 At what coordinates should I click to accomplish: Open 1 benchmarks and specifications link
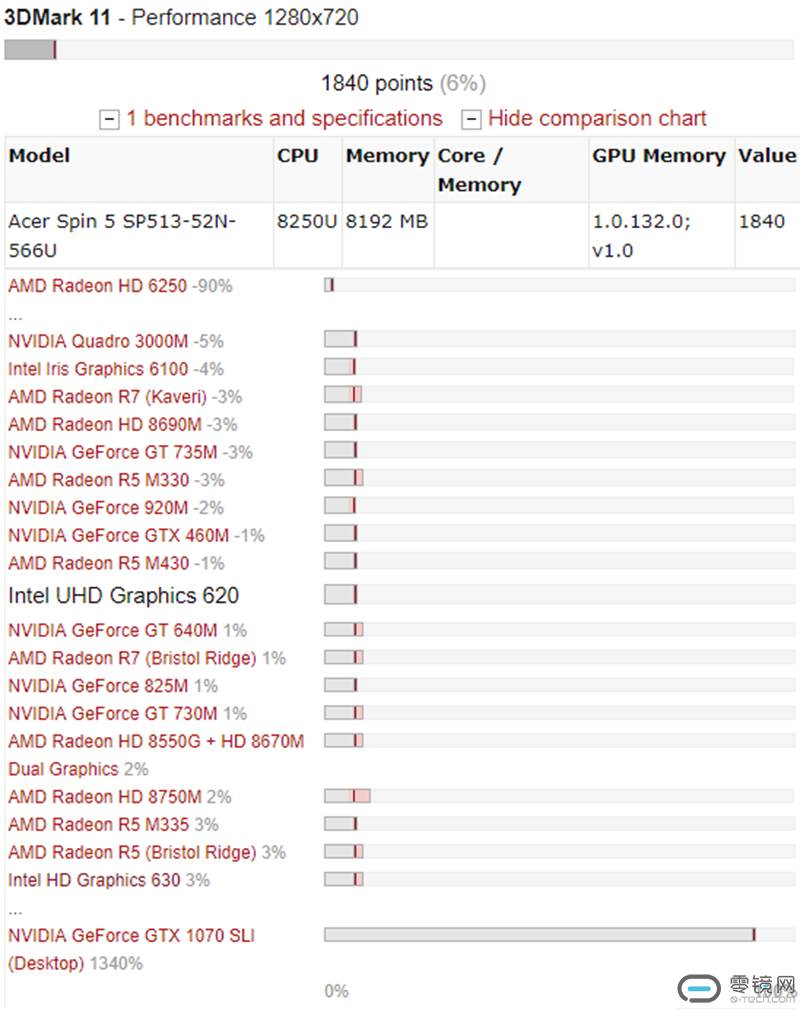click(x=284, y=118)
